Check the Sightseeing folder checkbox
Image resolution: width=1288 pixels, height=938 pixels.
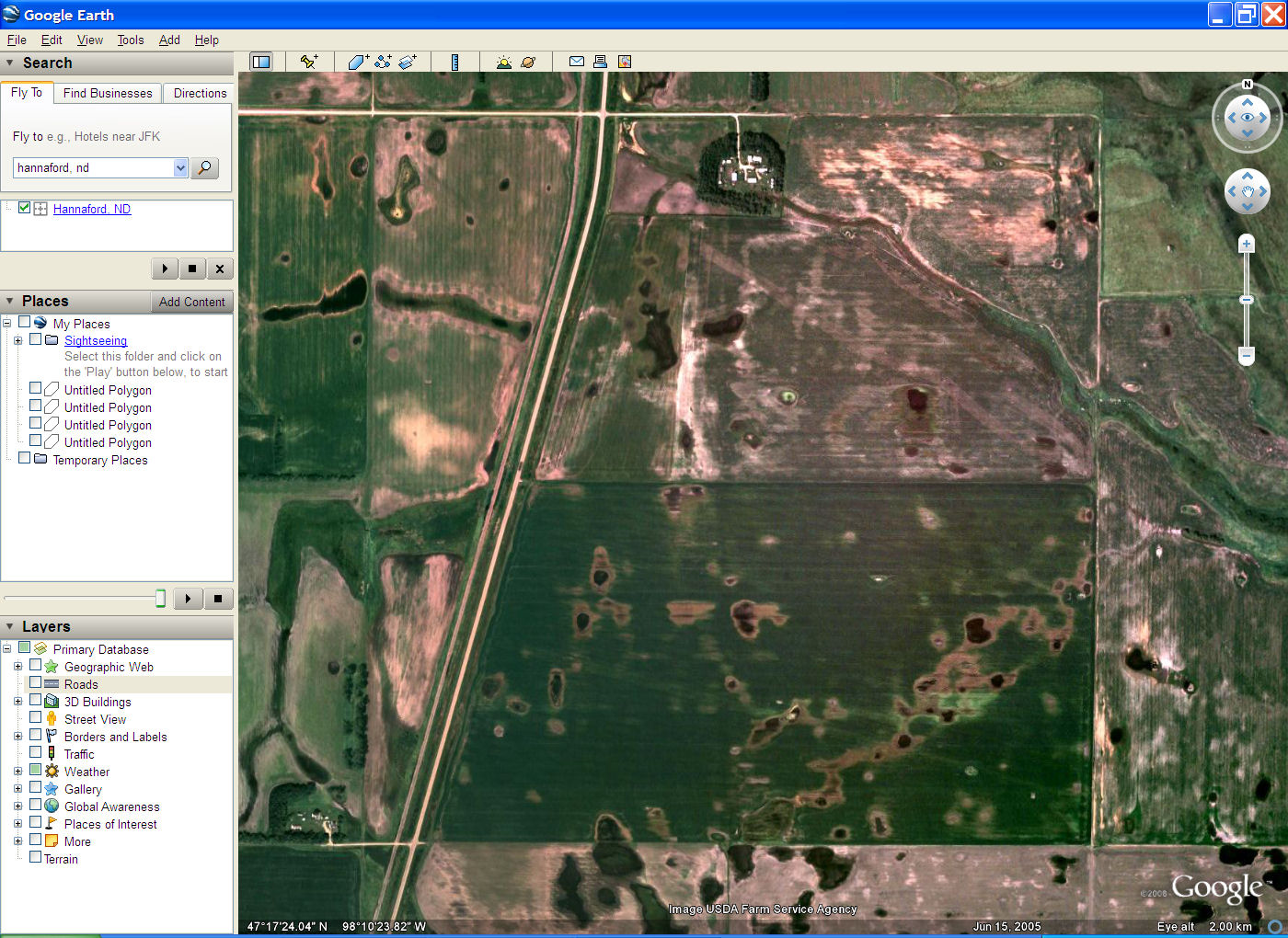[x=36, y=339]
